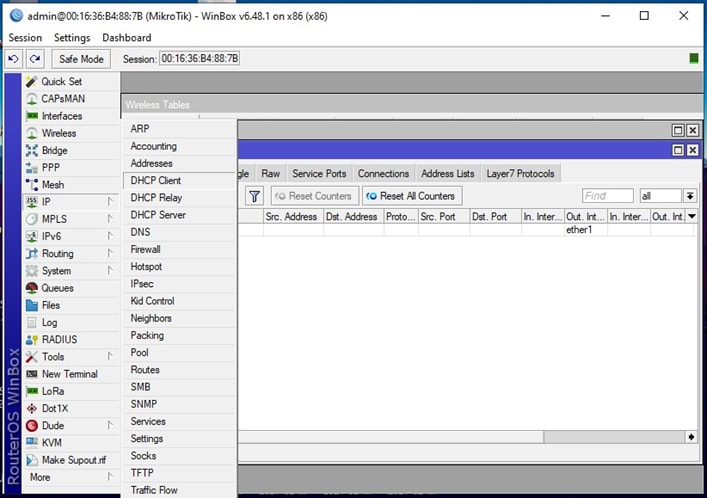This screenshot has width=707, height=498.
Task: Click horizontal scrollbar right arrow
Action: (x=691, y=437)
